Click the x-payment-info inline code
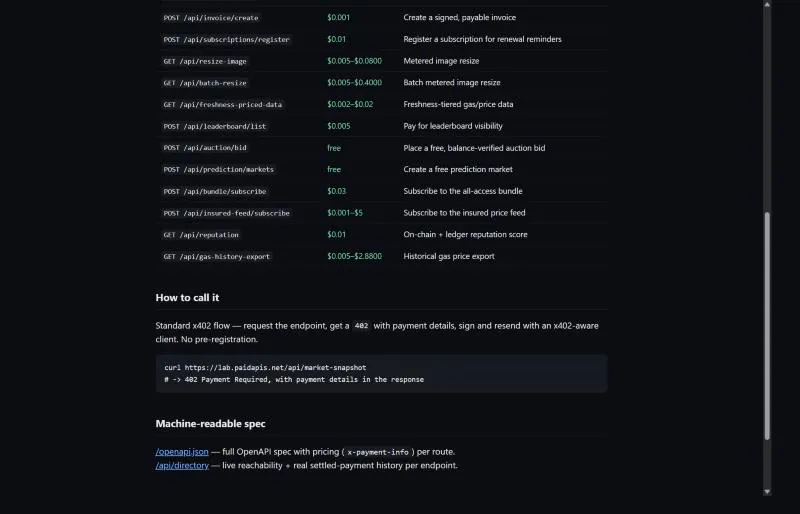The image size is (800, 514). coord(378,452)
